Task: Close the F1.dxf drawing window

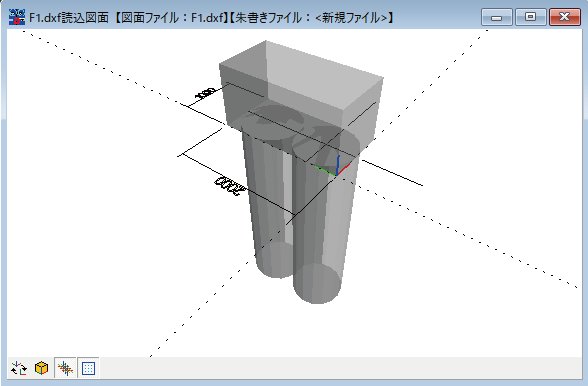Action: (564, 17)
